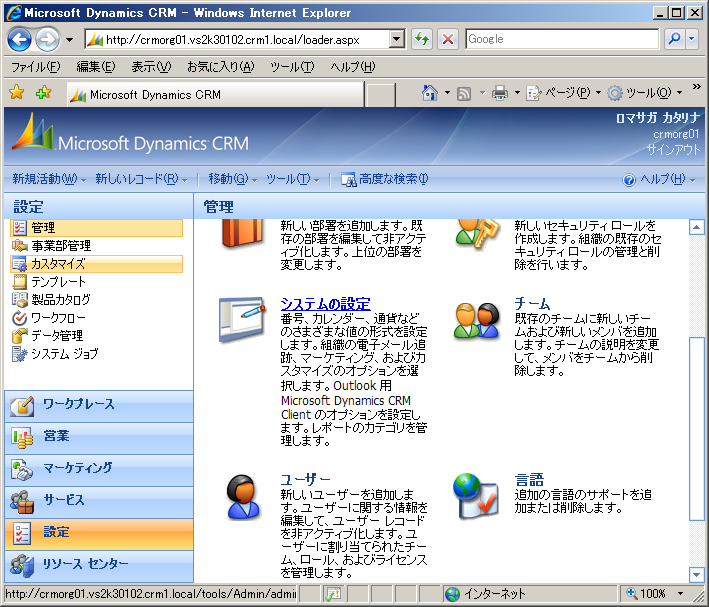Open the 表示(V) menu
The image size is (709, 607).
point(151,67)
